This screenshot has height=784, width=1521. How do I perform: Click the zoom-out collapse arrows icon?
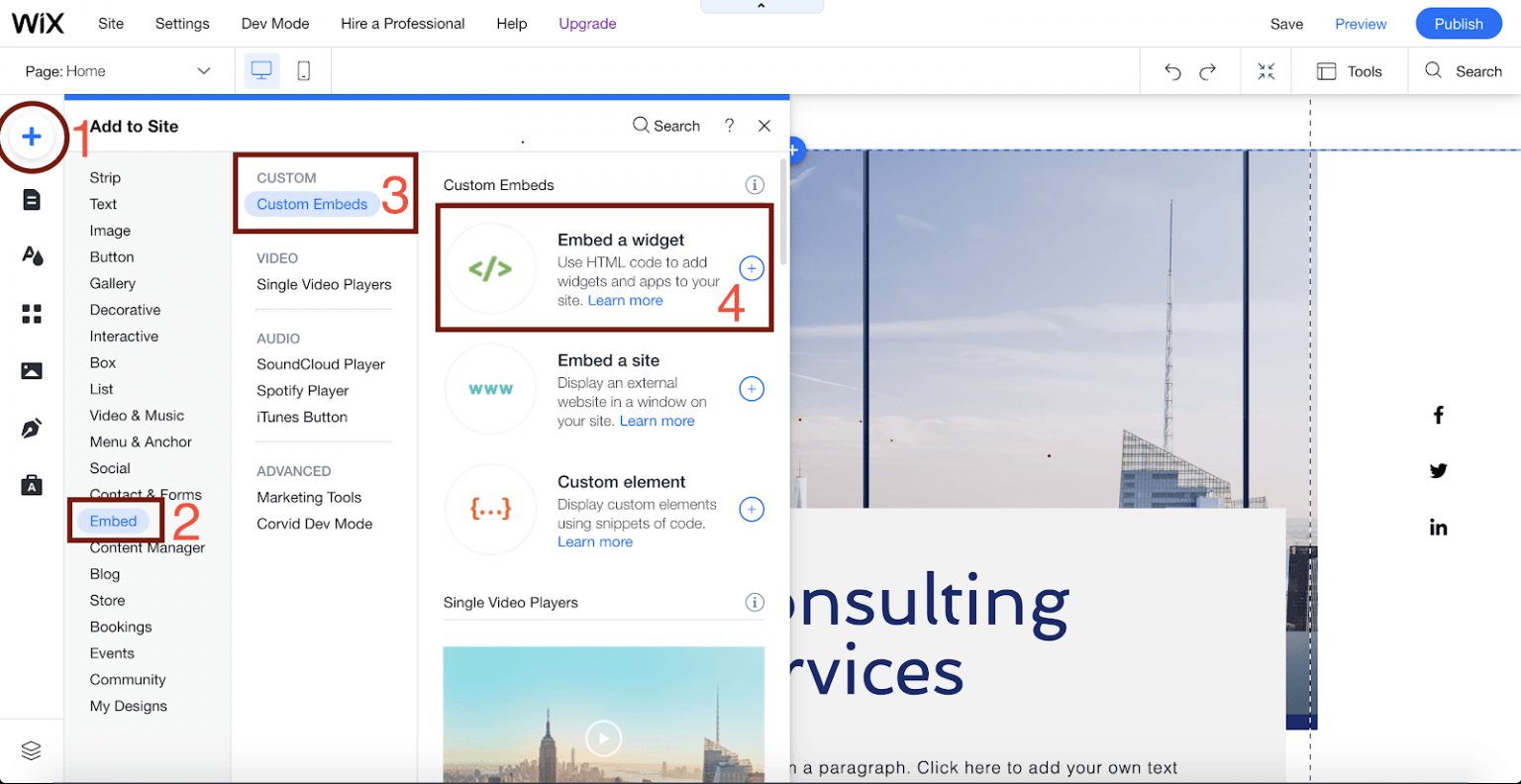click(1266, 70)
